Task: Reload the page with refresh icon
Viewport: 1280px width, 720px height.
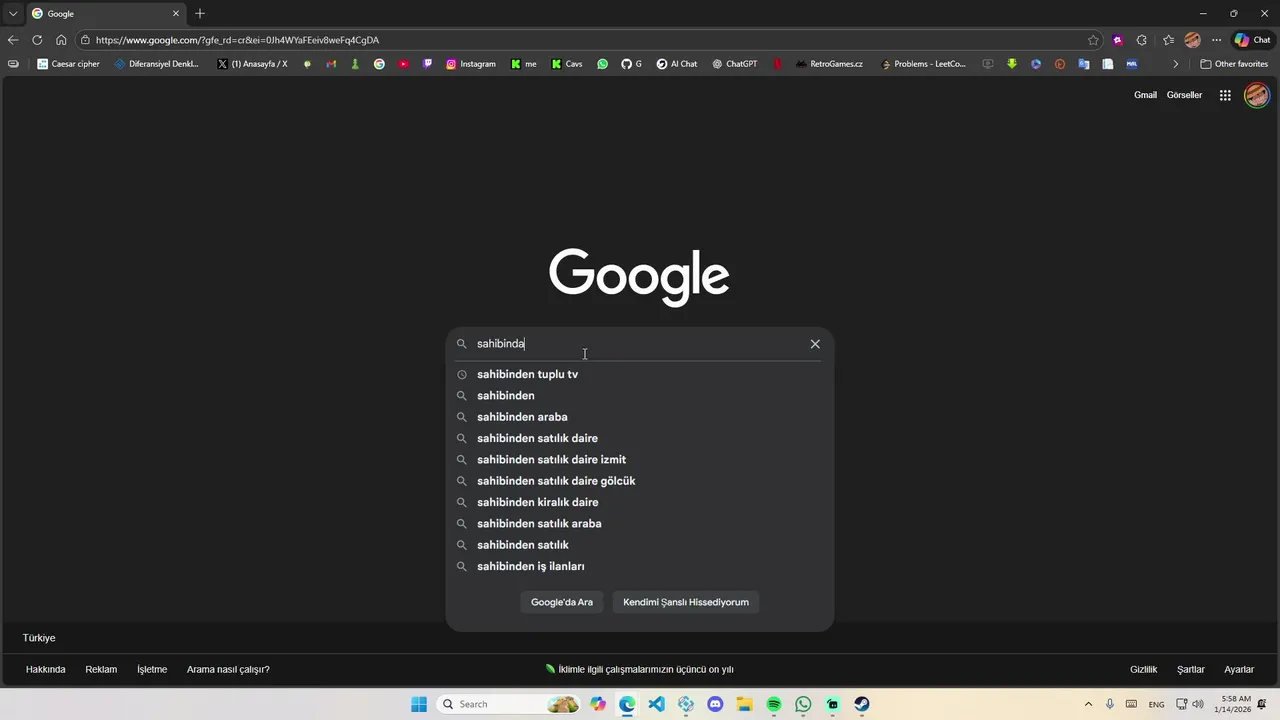Action: click(x=37, y=40)
